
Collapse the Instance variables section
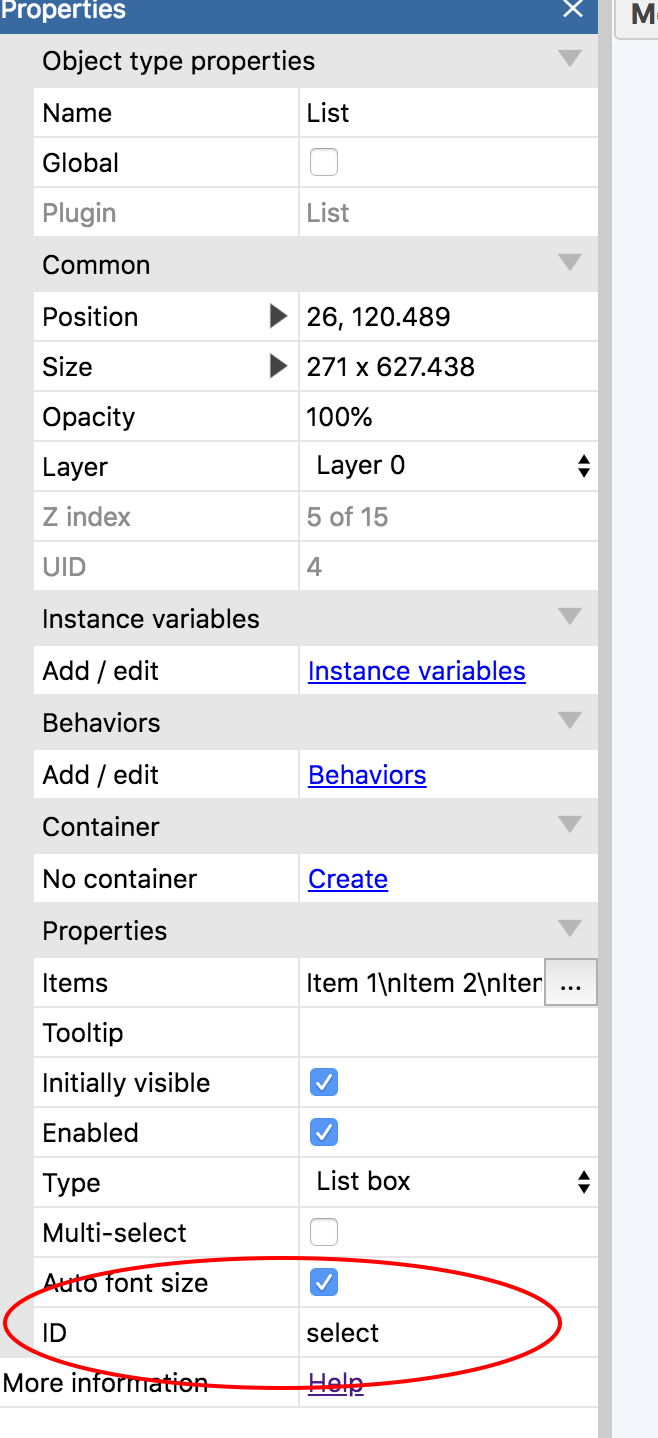click(570, 617)
